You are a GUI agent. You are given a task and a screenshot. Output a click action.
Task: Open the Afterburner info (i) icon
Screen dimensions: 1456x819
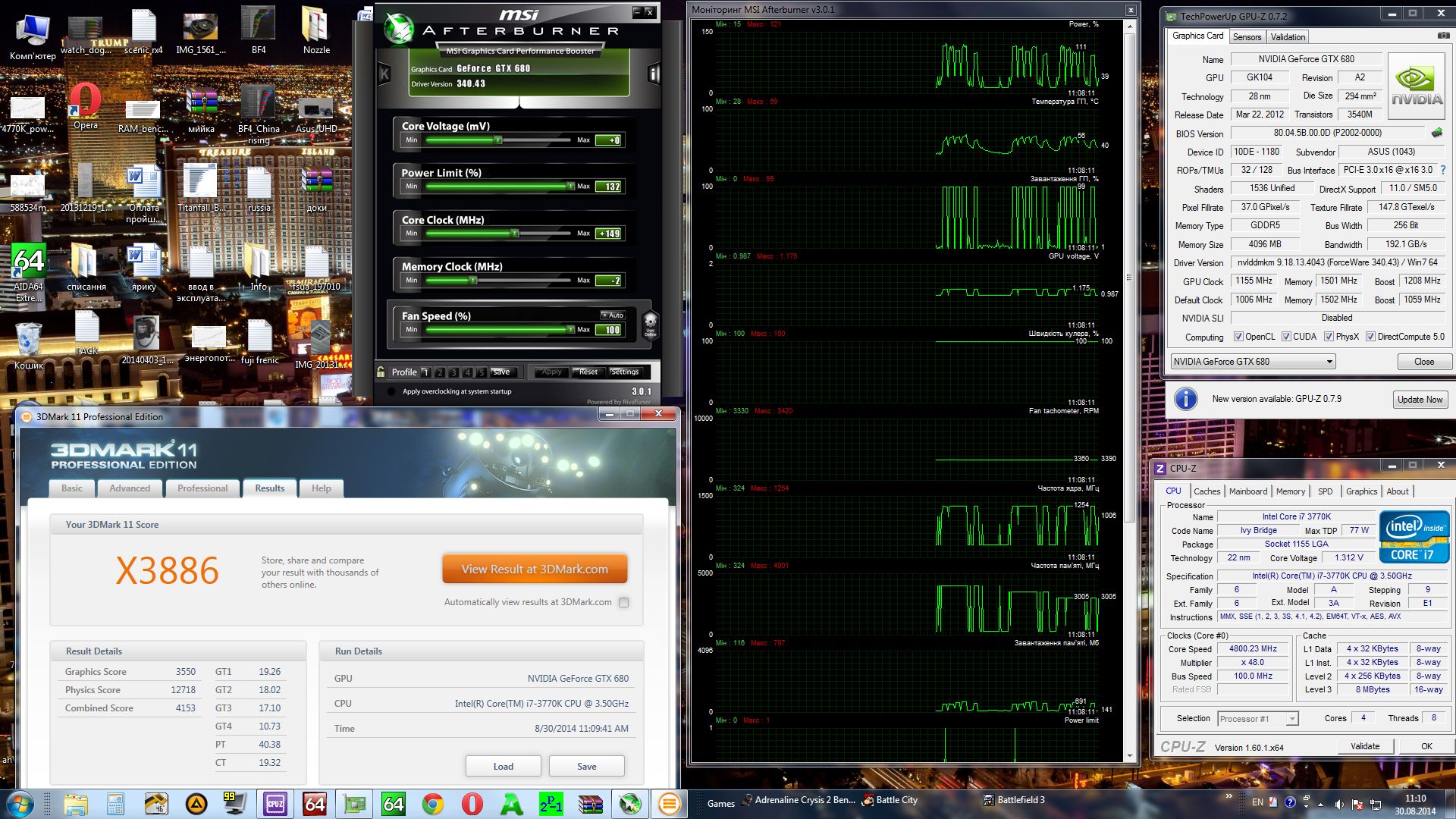pyautogui.click(x=653, y=74)
